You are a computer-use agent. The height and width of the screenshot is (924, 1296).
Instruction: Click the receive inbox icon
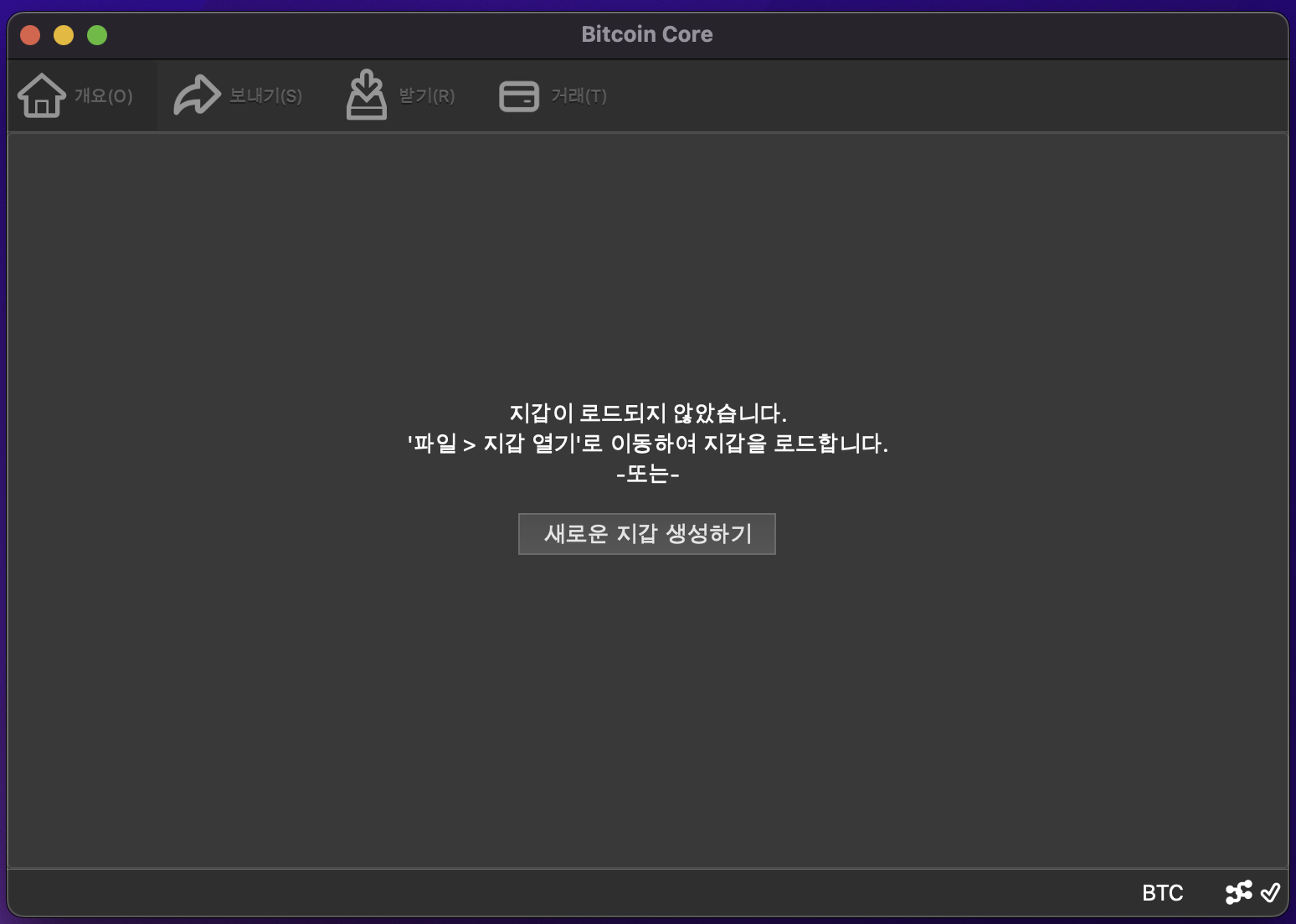click(x=367, y=95)
